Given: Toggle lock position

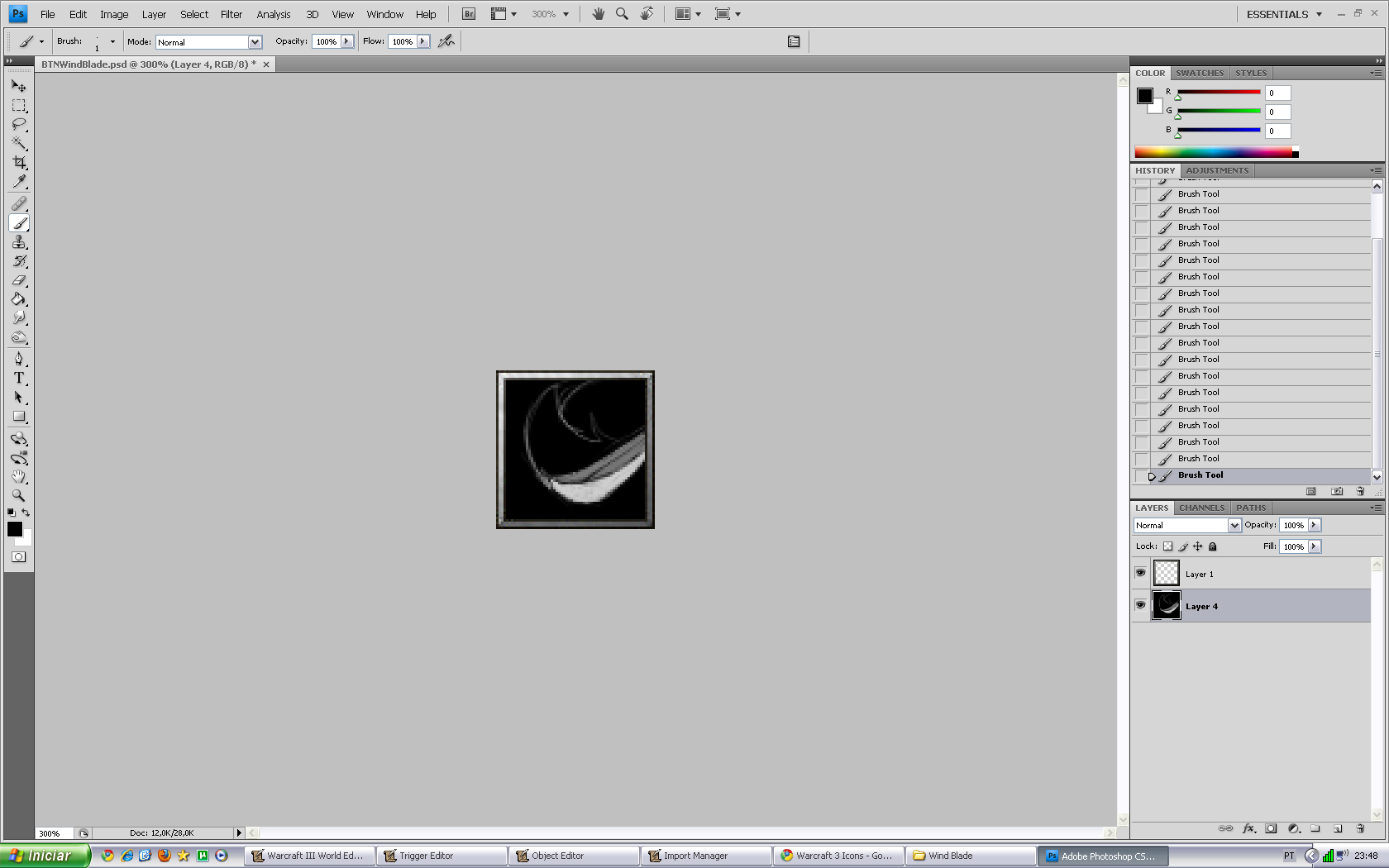Looking at the screenshot, I should [x=1198, y=546].
